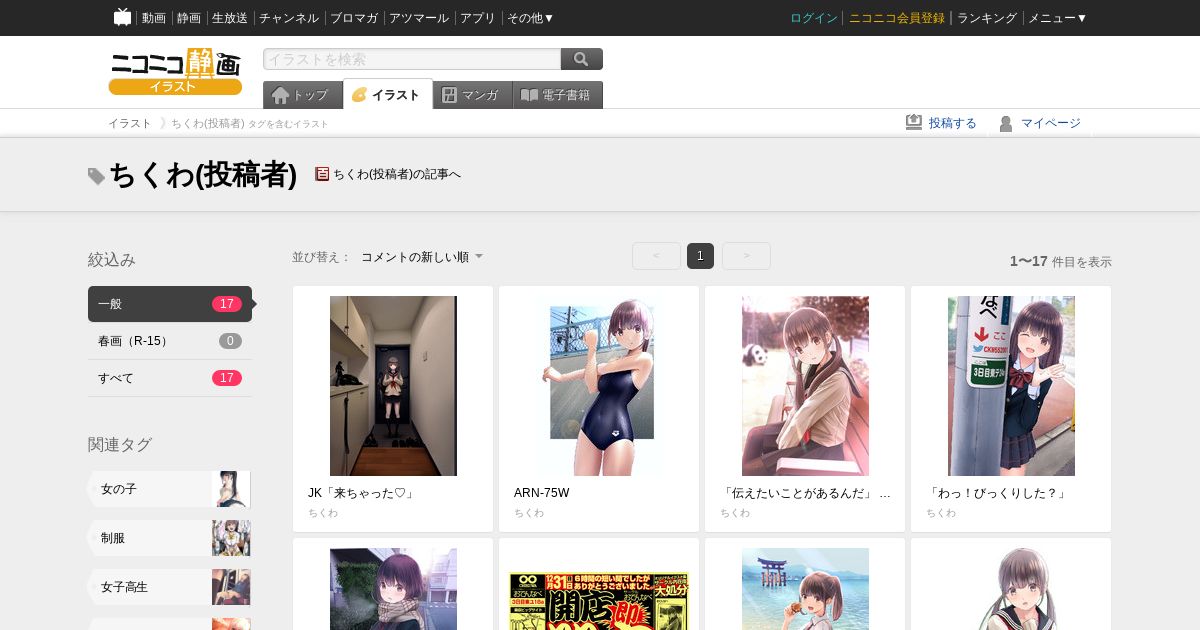Open アプリ in top bar
The image size is (1200, 630).
[x=478, y=18]
